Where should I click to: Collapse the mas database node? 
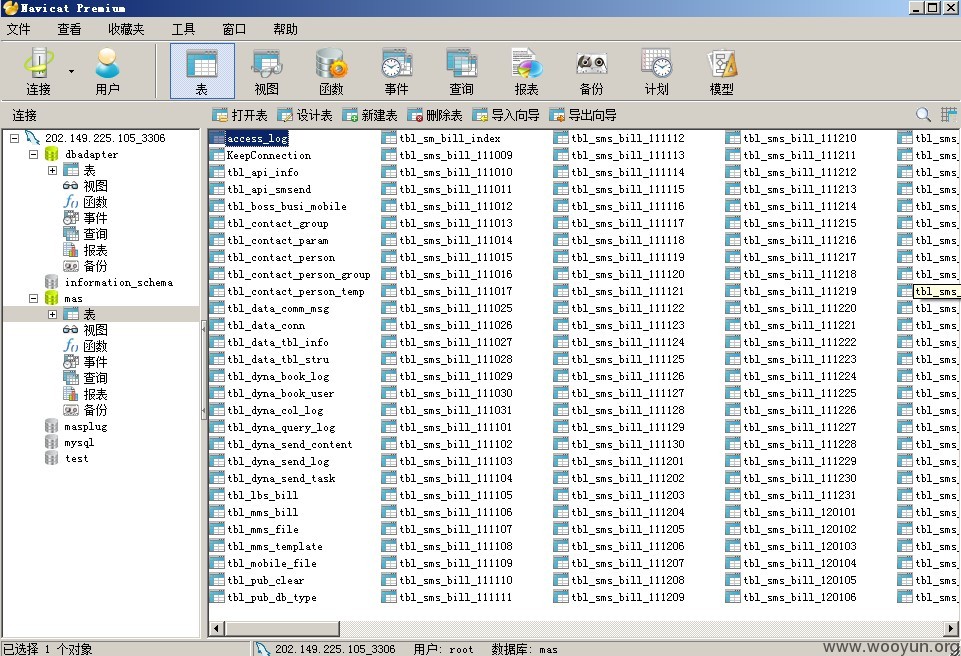click(x=33, y=299)
